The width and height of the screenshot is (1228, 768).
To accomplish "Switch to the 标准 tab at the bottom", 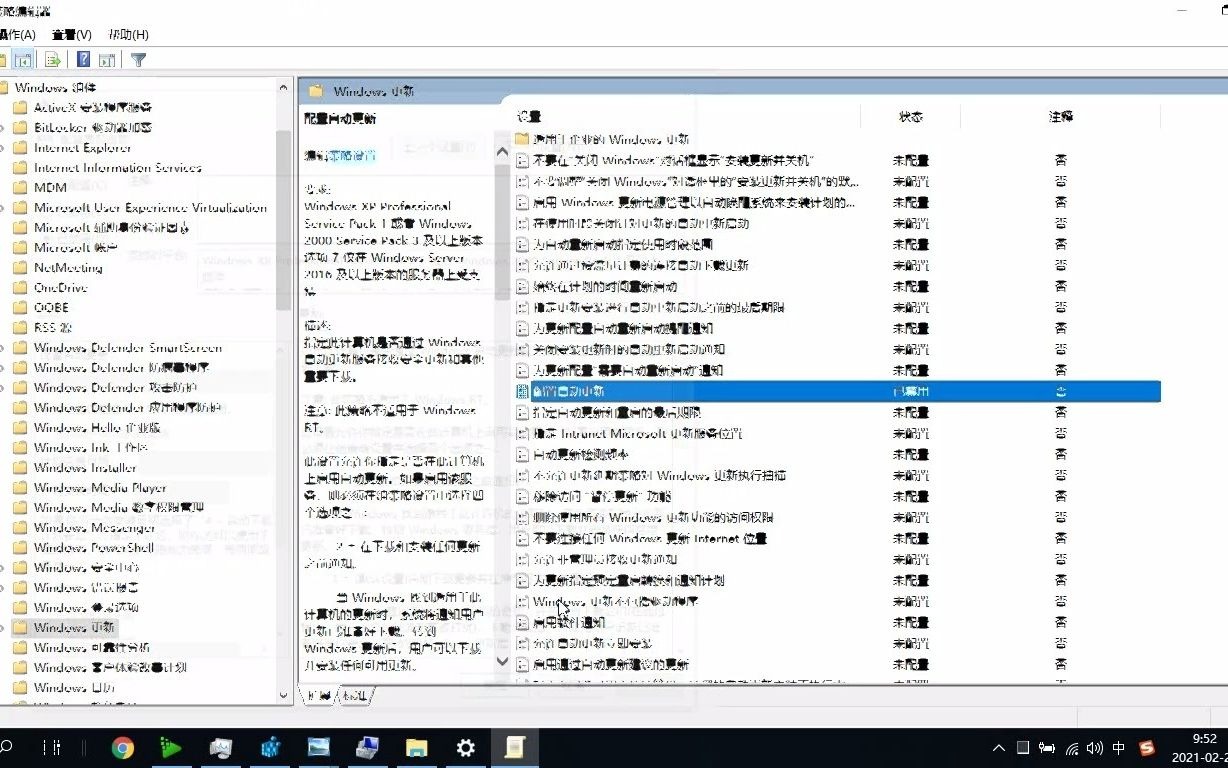I will [355, 697].
